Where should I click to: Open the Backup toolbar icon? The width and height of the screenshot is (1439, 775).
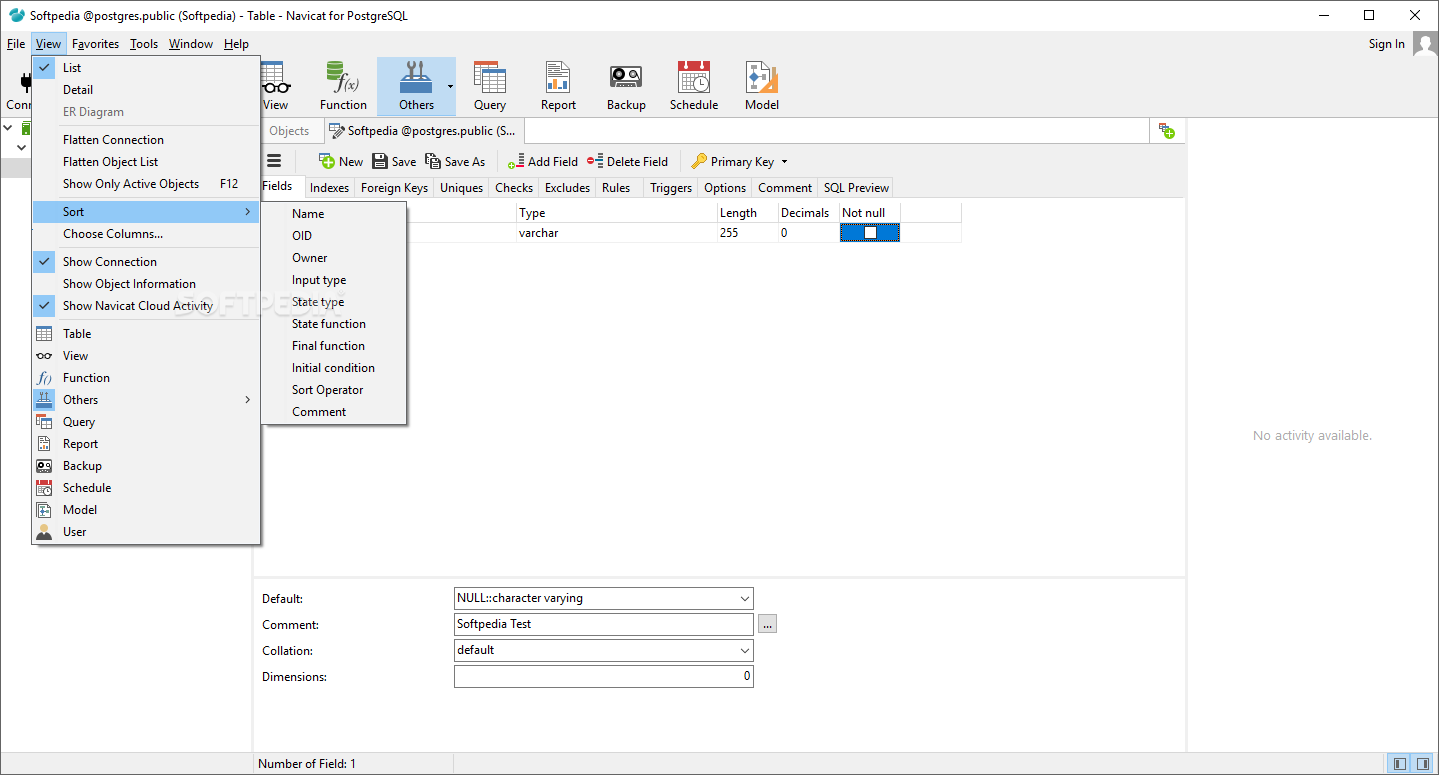(626, 86)
